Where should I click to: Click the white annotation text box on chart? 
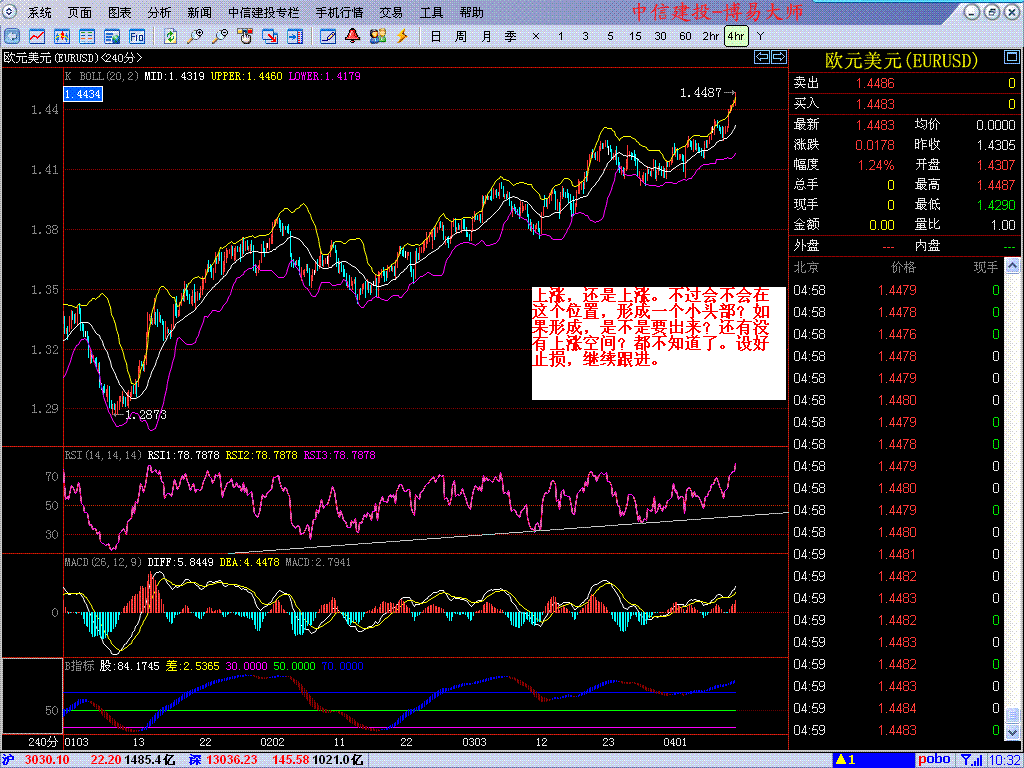[x=658, y=343]
